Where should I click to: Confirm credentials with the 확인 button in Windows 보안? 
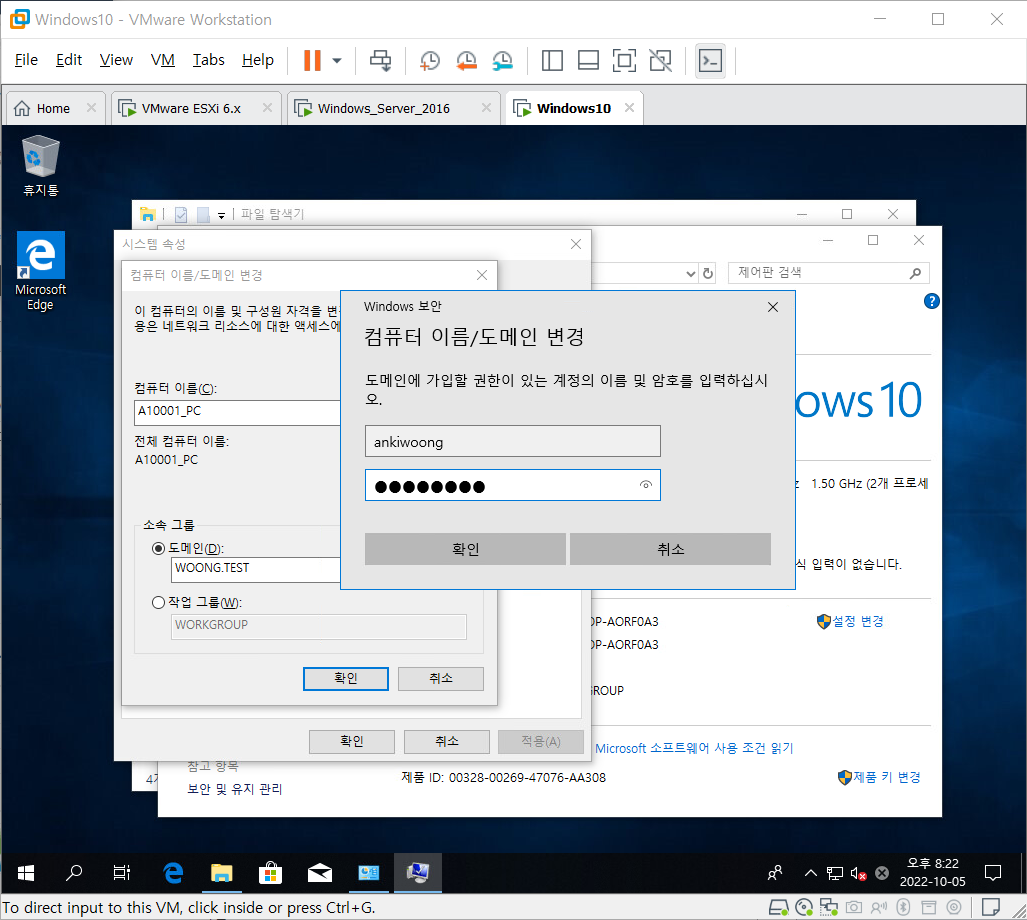tap(465, 549)
